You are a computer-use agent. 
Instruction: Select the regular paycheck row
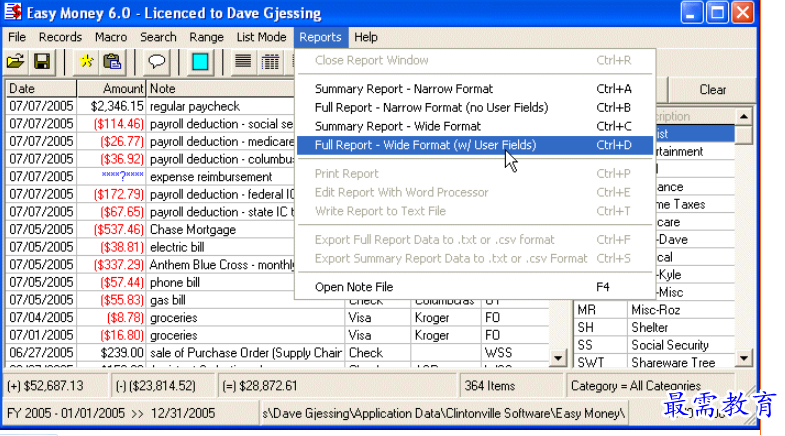point(150,106)
